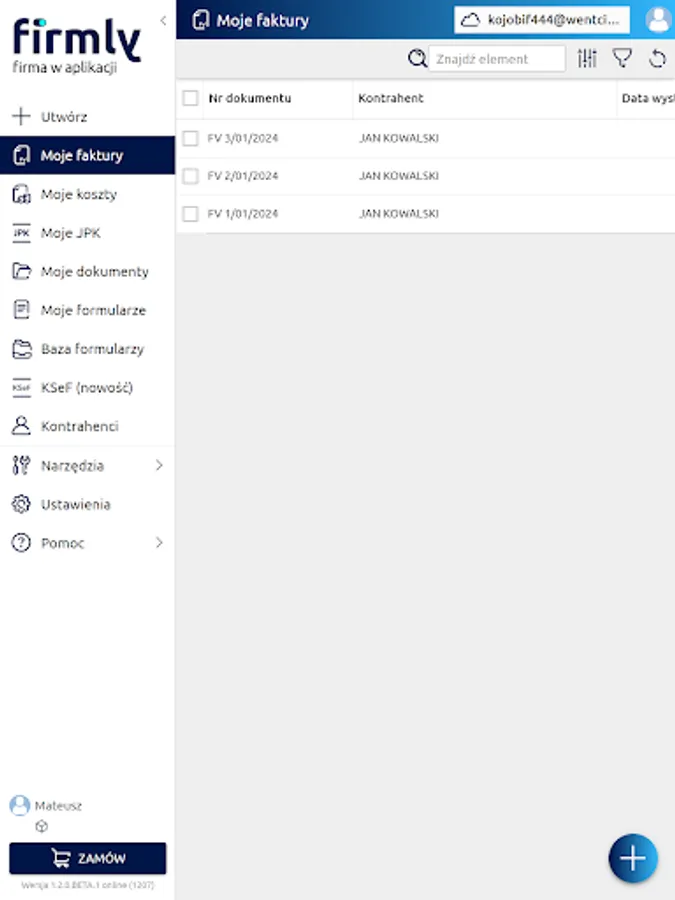Click the shopping cart icon on ZAMÓW
The image size is (675, 900).
61,858
